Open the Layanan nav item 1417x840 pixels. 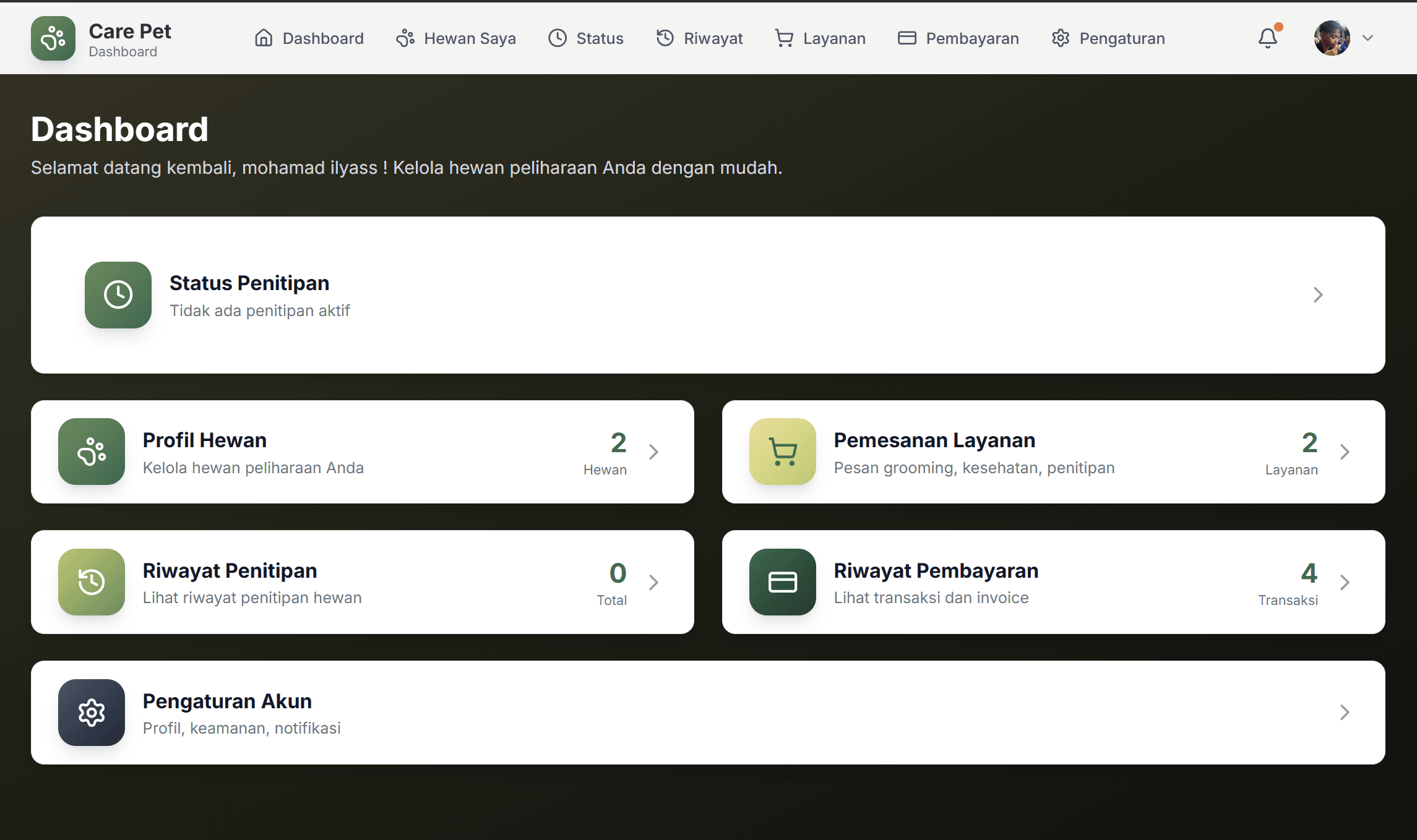(820, 38)
